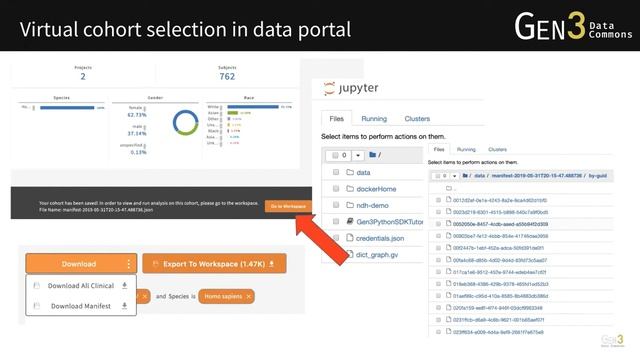Choose Download All Clinical from the menu
The height and width of the screenshot is (360, 640).
(x=81, y=286)
